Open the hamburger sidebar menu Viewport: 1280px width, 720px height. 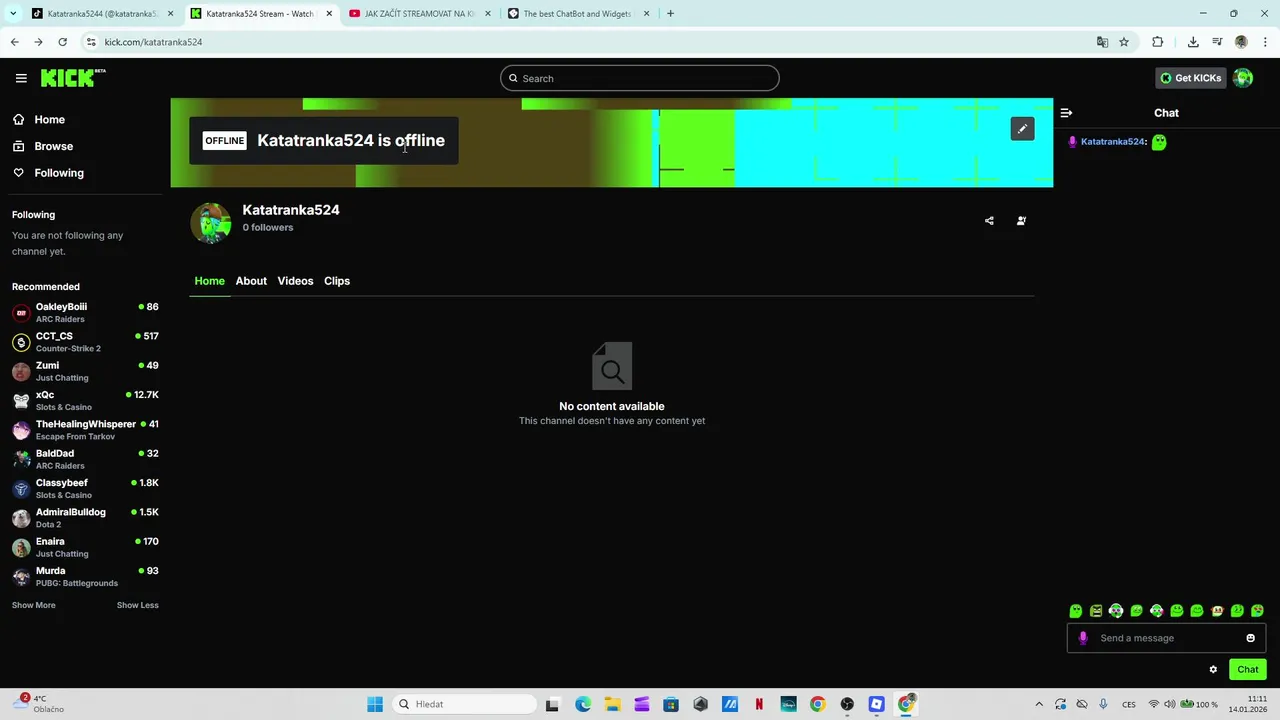pyautogui.click(x=21, y=78)
